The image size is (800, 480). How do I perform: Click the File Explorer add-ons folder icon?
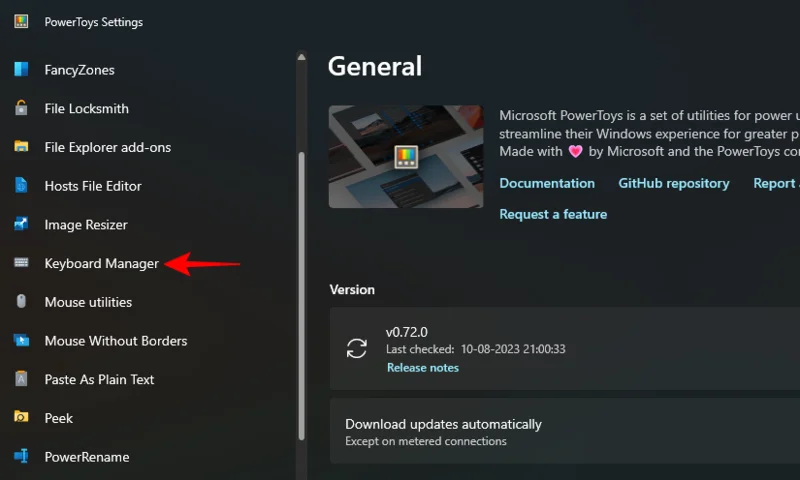[x=21, y=146]
